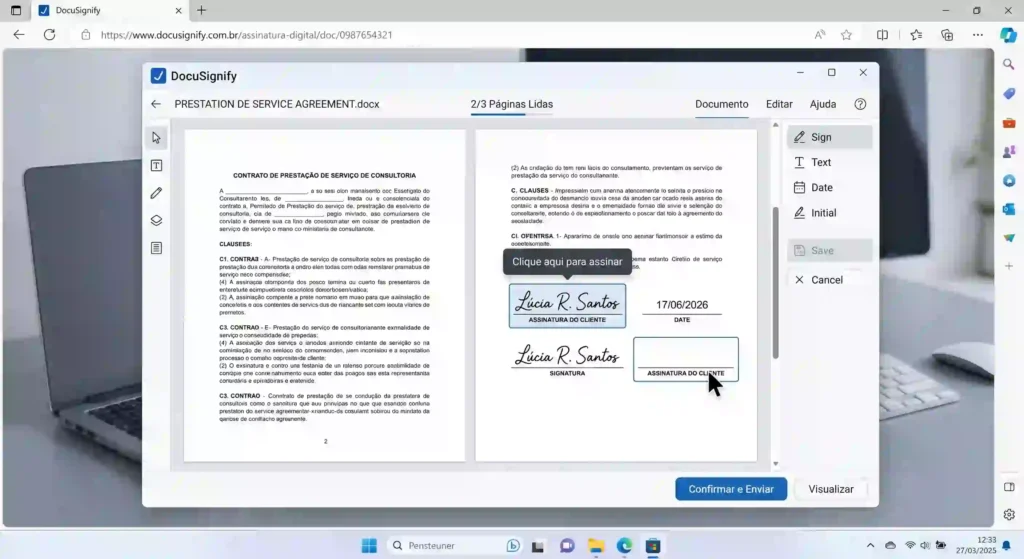
Task: Click the taskbar clock and date
Action: (x=976, y=545)
